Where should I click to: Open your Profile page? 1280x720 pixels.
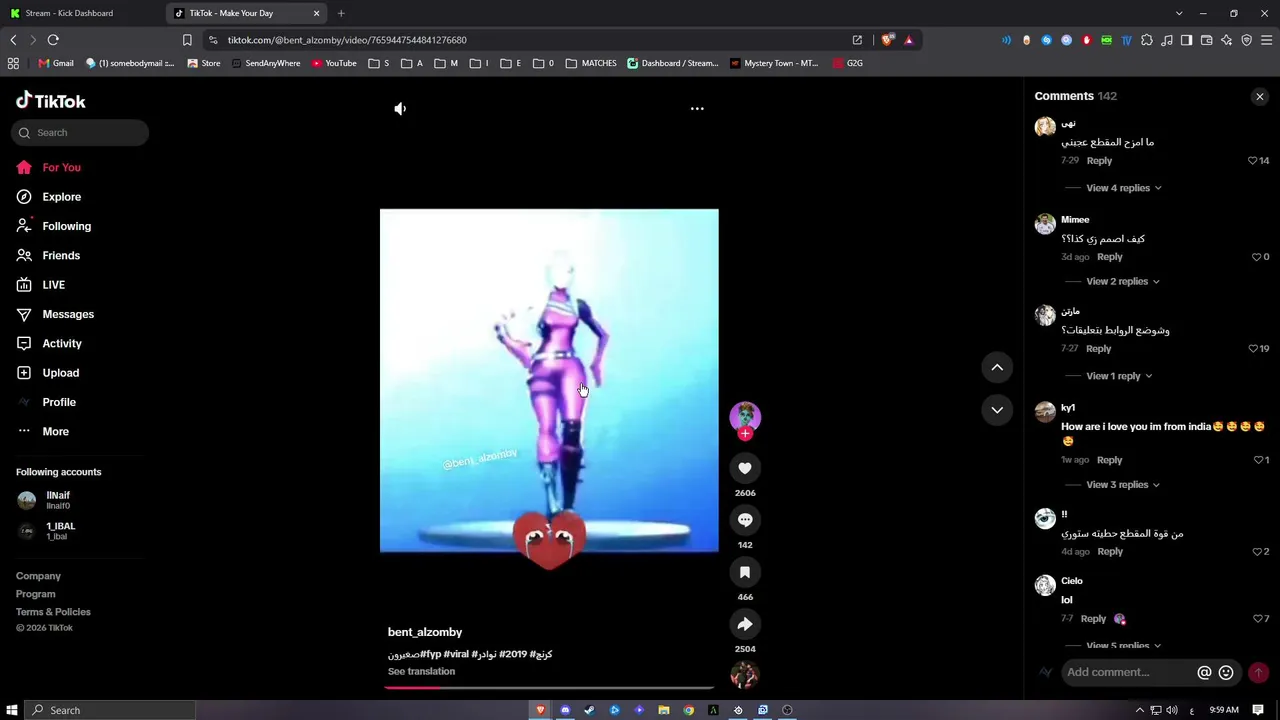click(59, 402)
